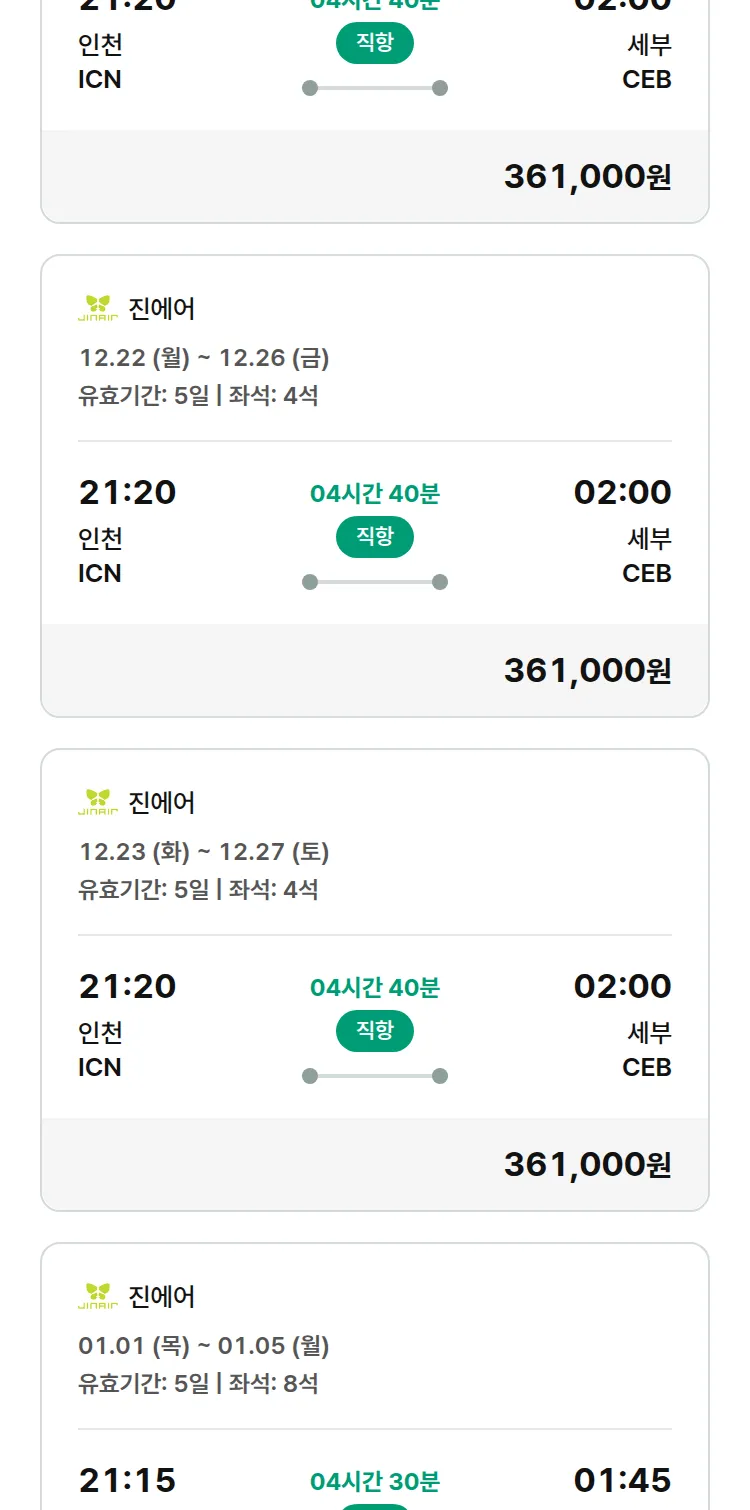Choose the 361,000원 price of the 12.23 flight
This screenshot has height=1510, width=750.
pyautogui.click(x=587, y=1164)
